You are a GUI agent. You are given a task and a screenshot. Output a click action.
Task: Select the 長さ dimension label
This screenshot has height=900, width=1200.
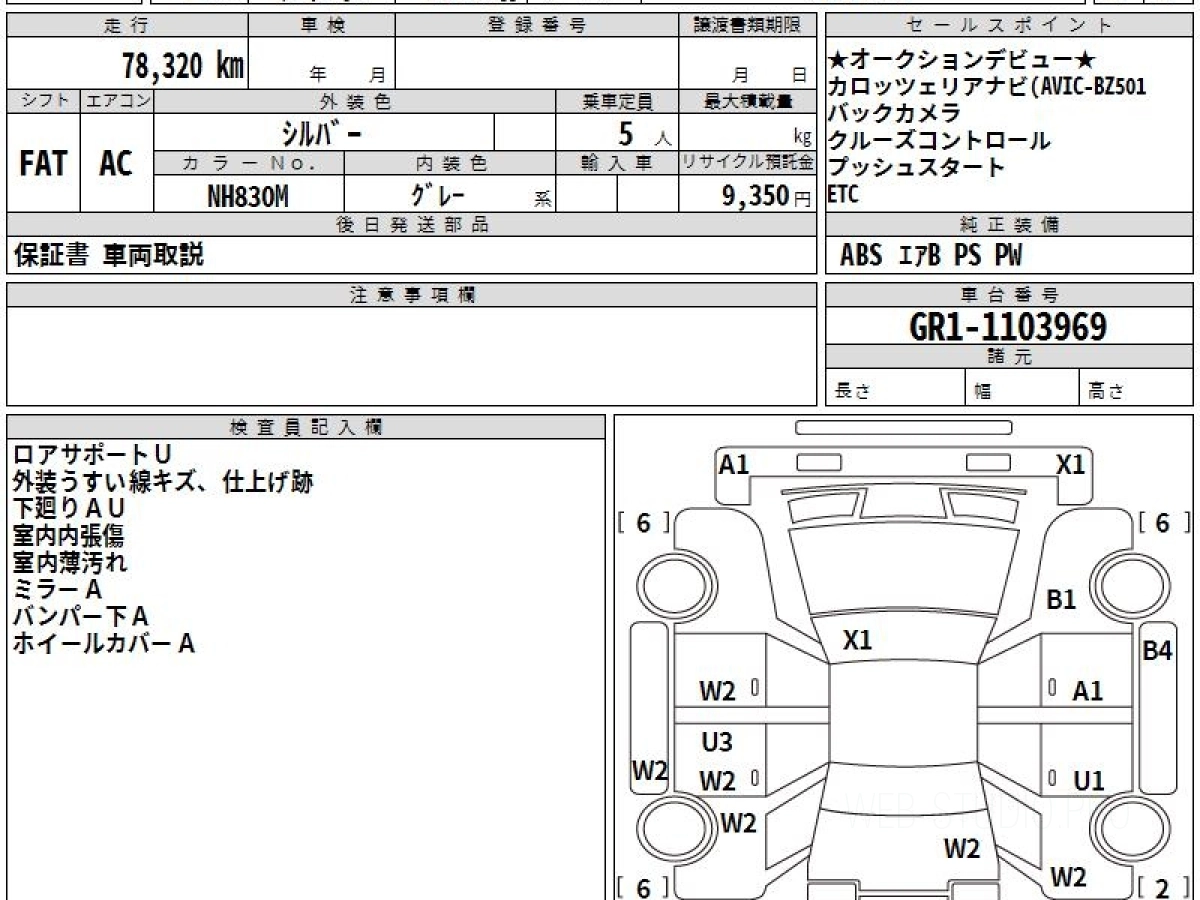pyautogui.click(x=853, y=391)
